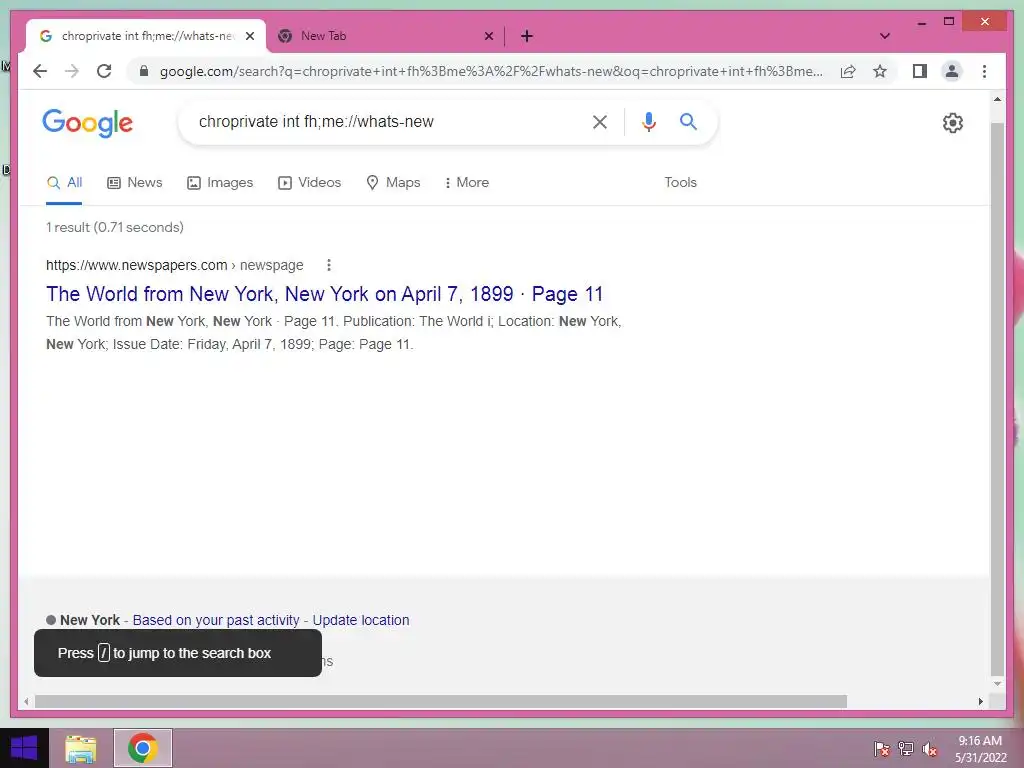Screen dimensions: 1024x768
Task: View site information via lock icon
Action: click(144, 71)
